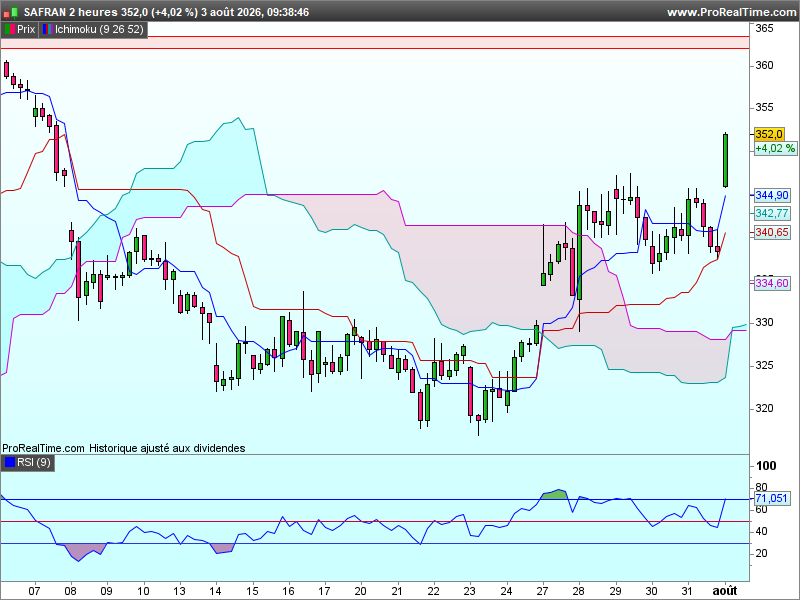Click the RSI blue color square
Screen dimensions: 800x600
pos(10,463)
